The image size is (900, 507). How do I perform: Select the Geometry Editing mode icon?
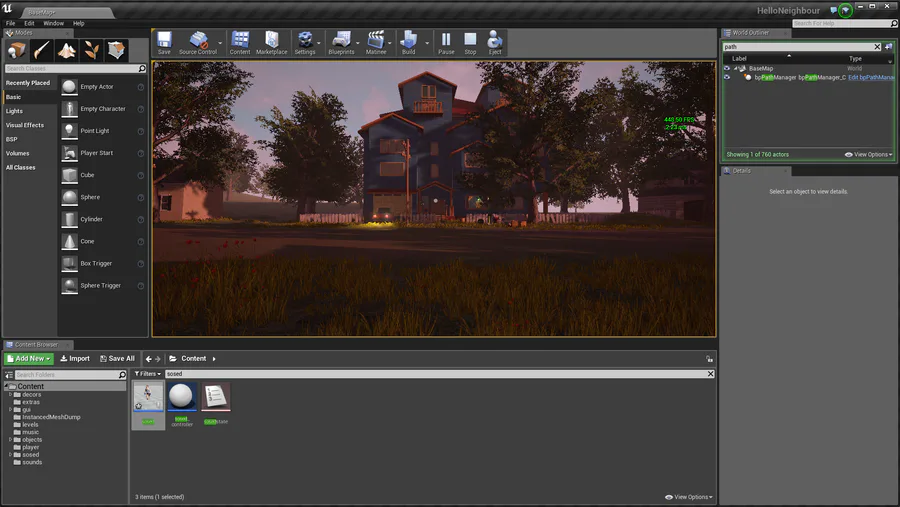click(117, 51)
